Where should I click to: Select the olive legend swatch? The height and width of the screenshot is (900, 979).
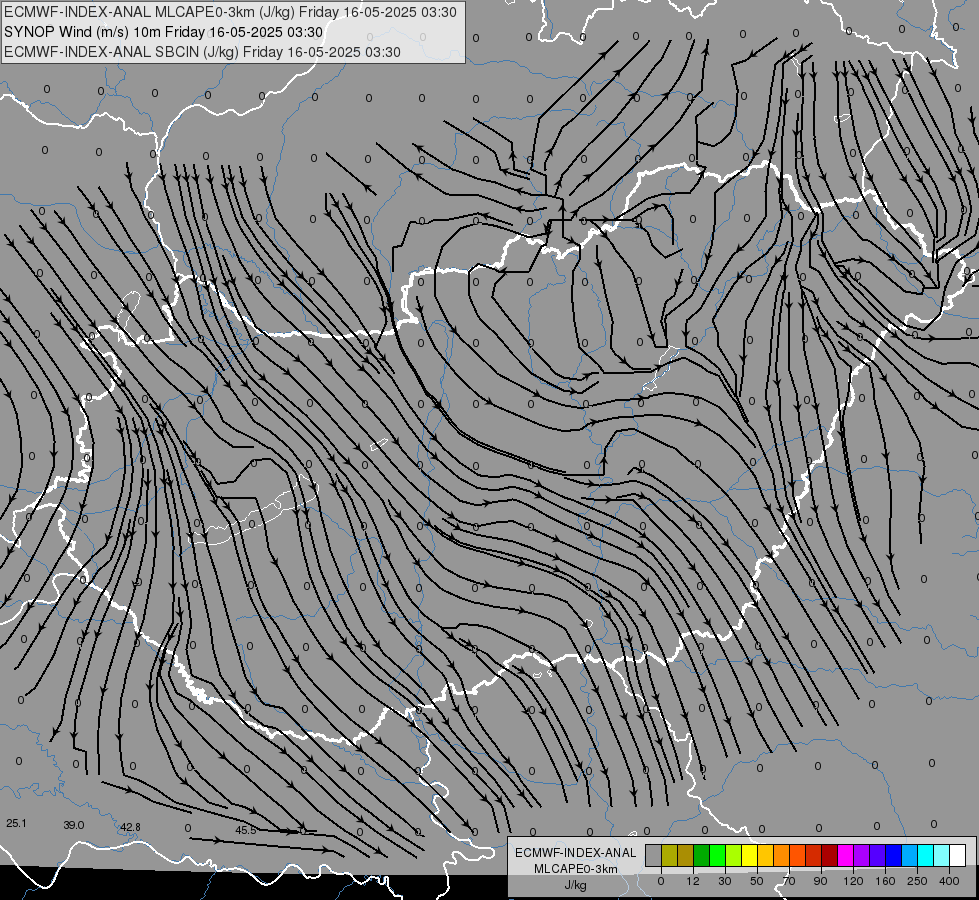pyautogui.click(x=670, y=855)
